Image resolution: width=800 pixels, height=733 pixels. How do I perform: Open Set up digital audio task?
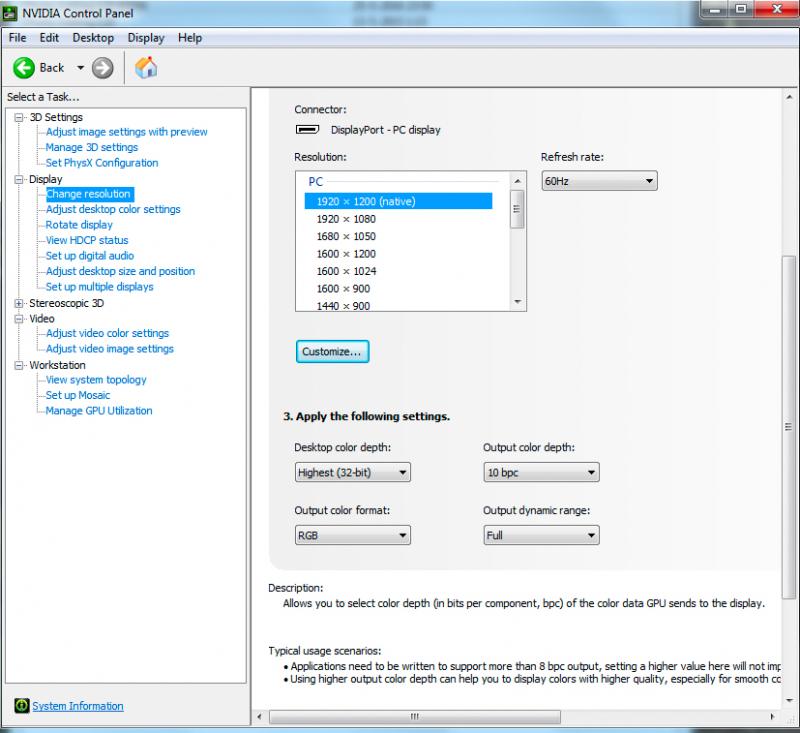click(x=90, y=256)
